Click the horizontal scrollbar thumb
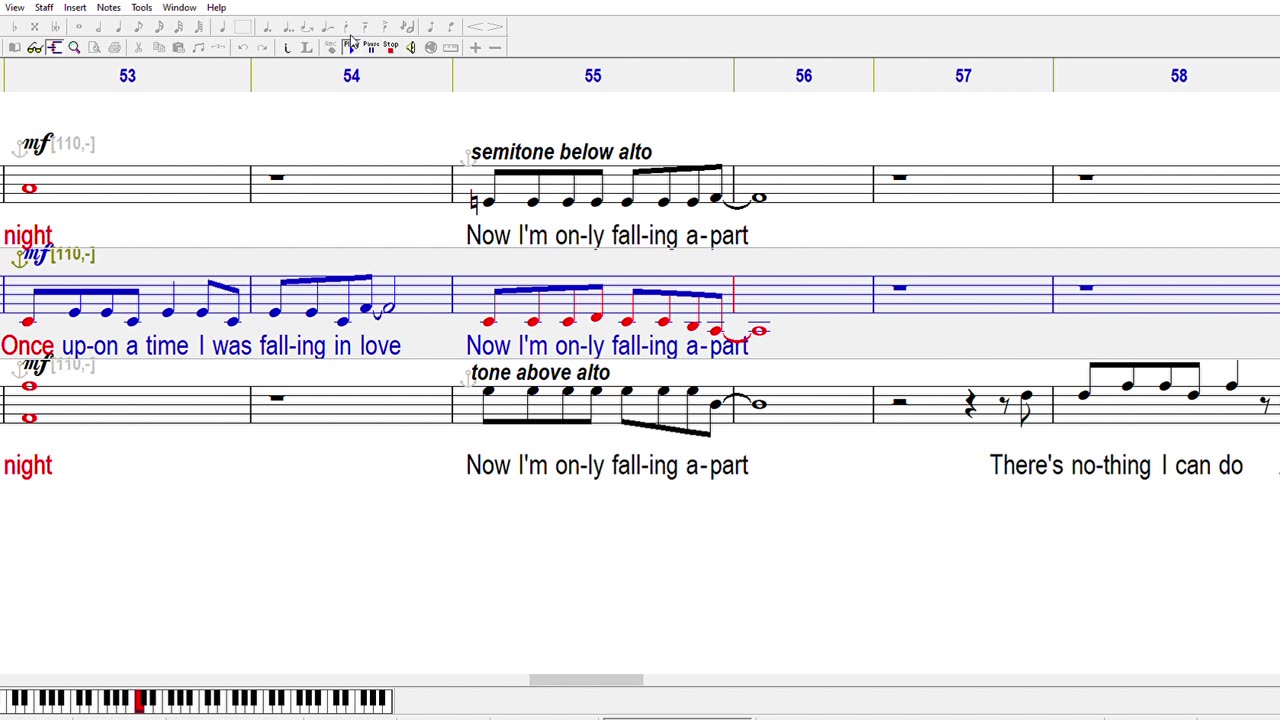Screen dimensions: 1280x720 click(x=586, y=680)
